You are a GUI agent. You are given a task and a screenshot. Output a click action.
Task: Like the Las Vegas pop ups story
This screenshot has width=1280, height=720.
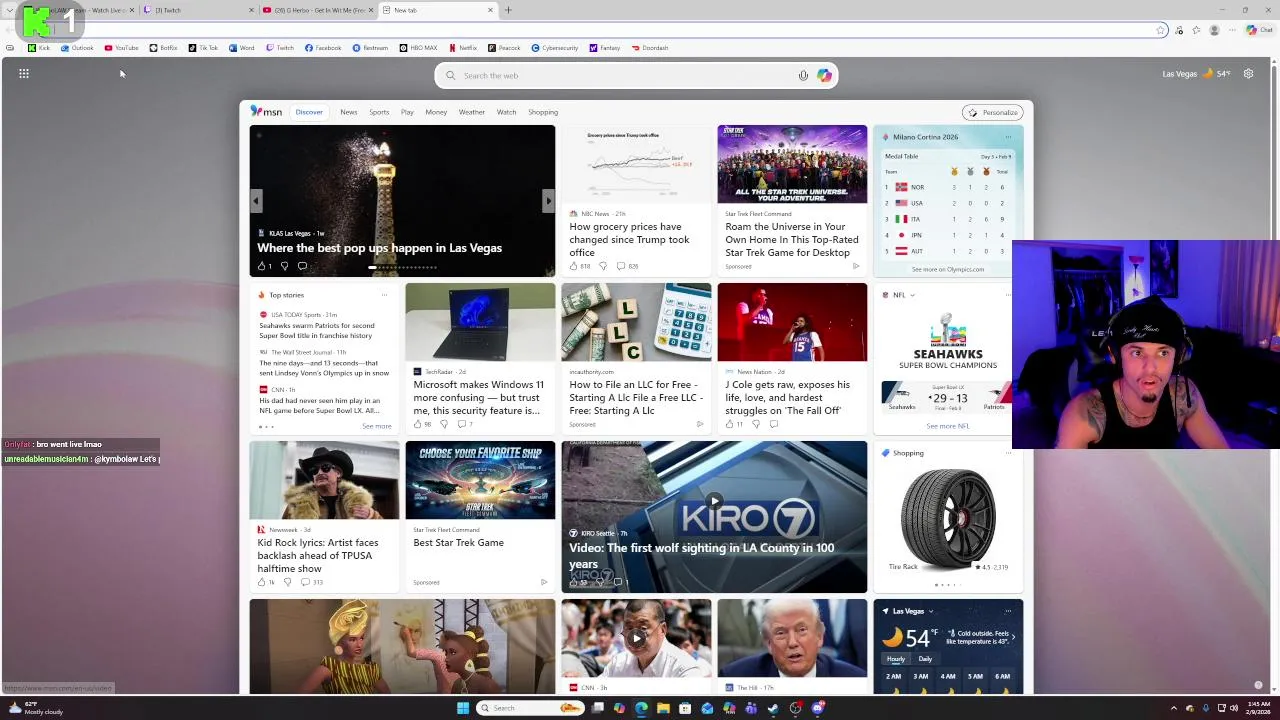[265, 266]
